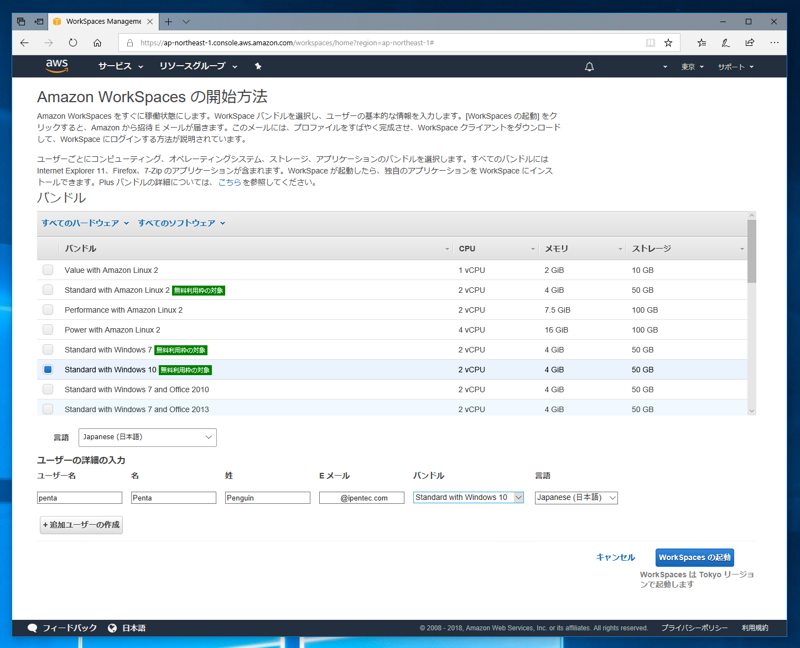Click the 日本語 footer language link

coord(134,628)
